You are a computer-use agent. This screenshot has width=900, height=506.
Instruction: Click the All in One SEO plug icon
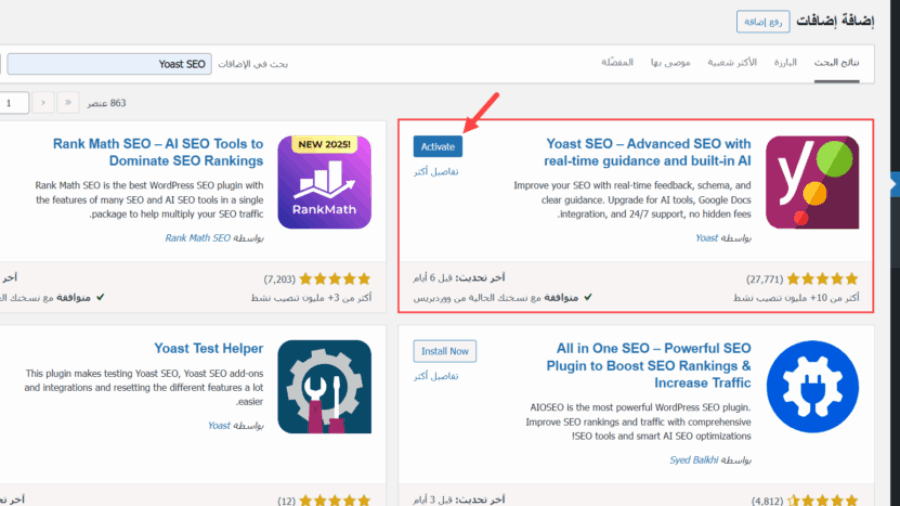click(812, 386)
